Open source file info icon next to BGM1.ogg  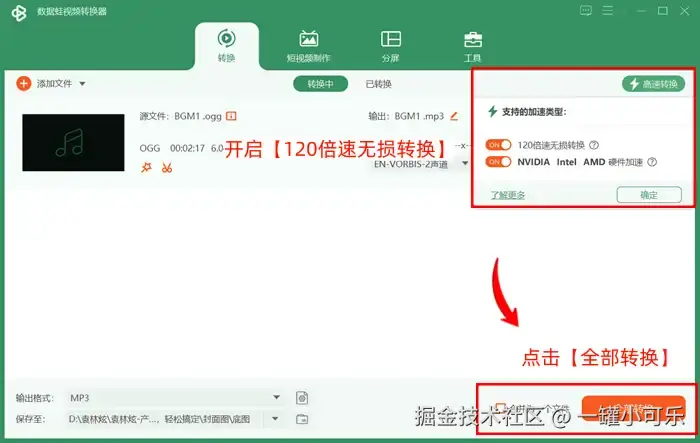coord(231,116)
